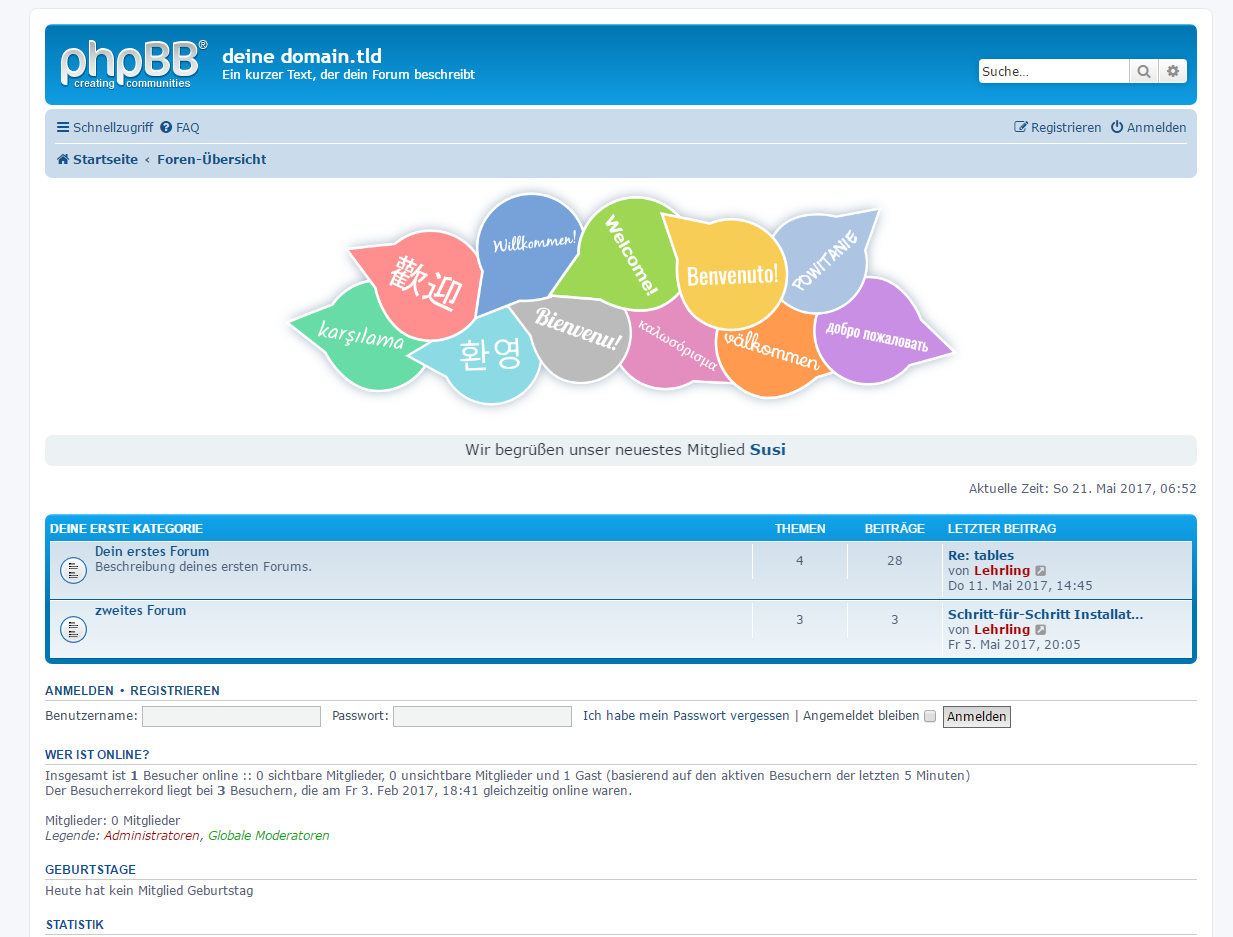Click into the Passwort field
This screenshot has height=937, width=1233.
[482, 716]
